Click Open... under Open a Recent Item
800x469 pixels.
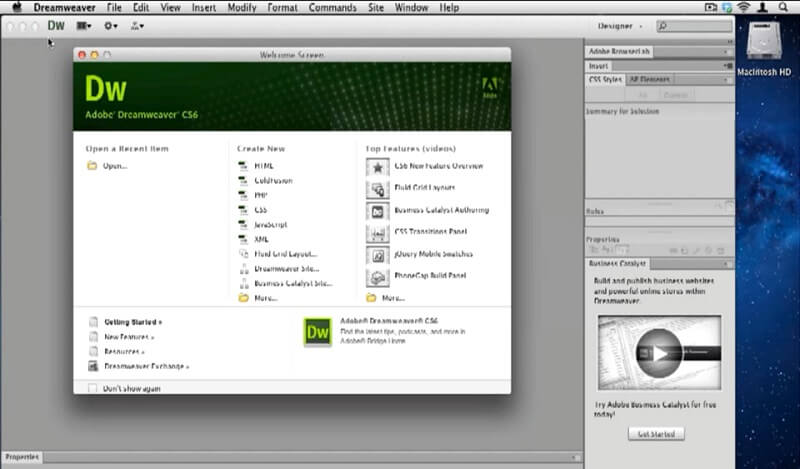(115, 166)
